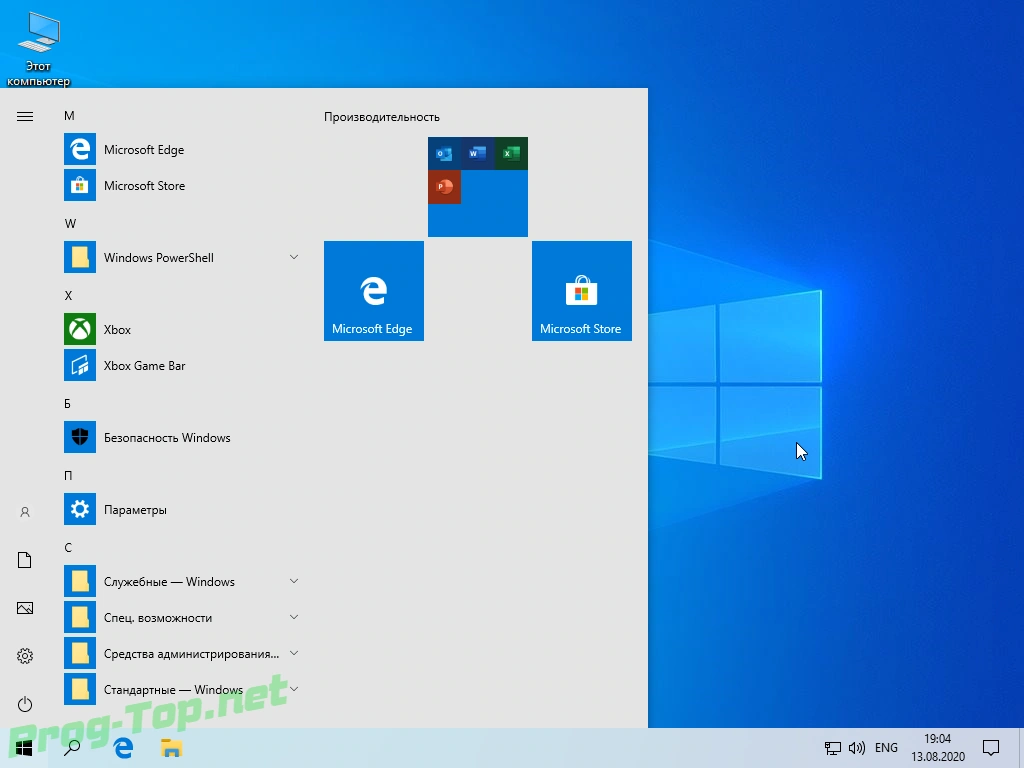Launch Xbox app from the list
The height and width of the screenshot is (768, 1024).
point(182,329)
